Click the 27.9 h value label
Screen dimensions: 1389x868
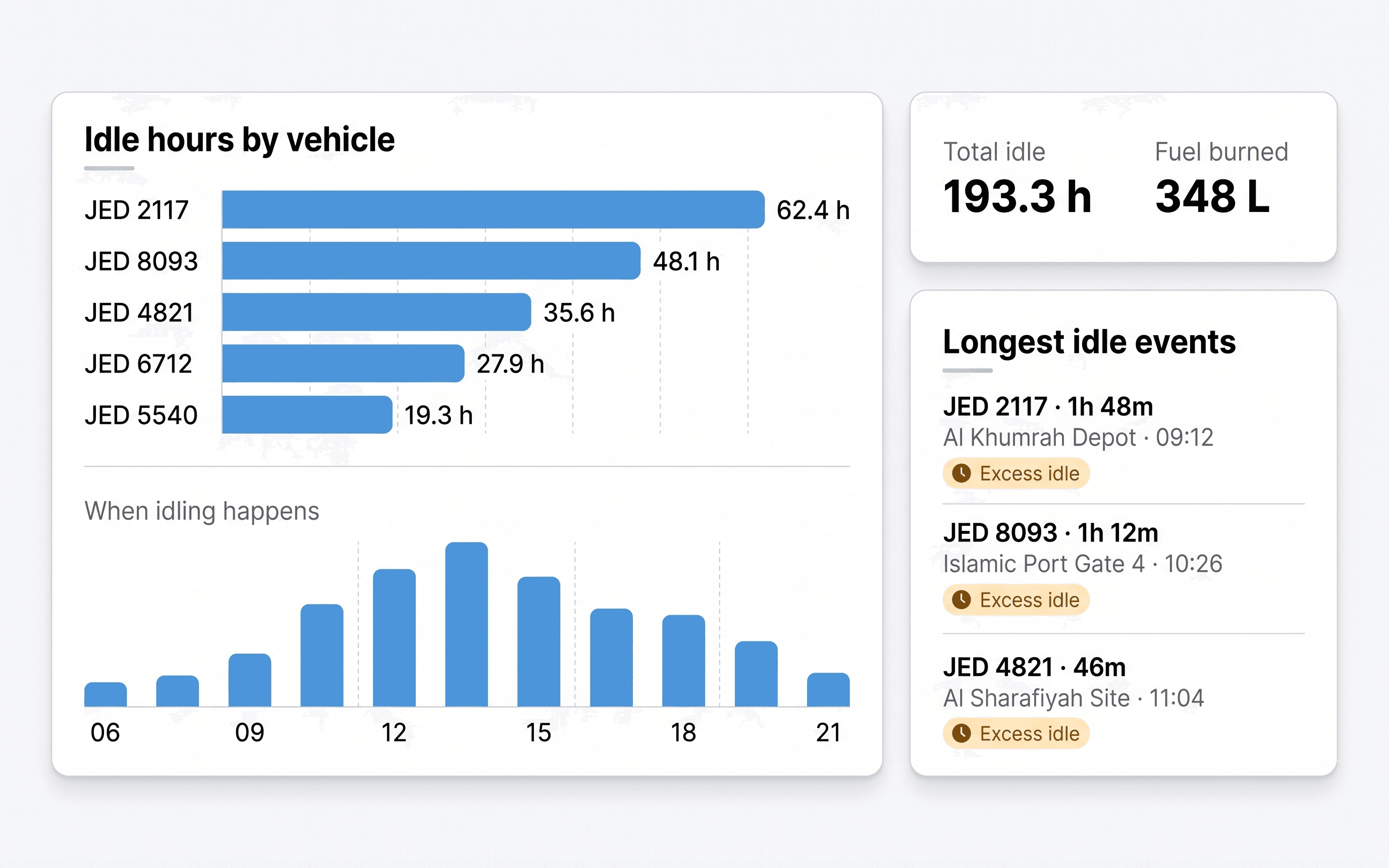pos(510,364)
